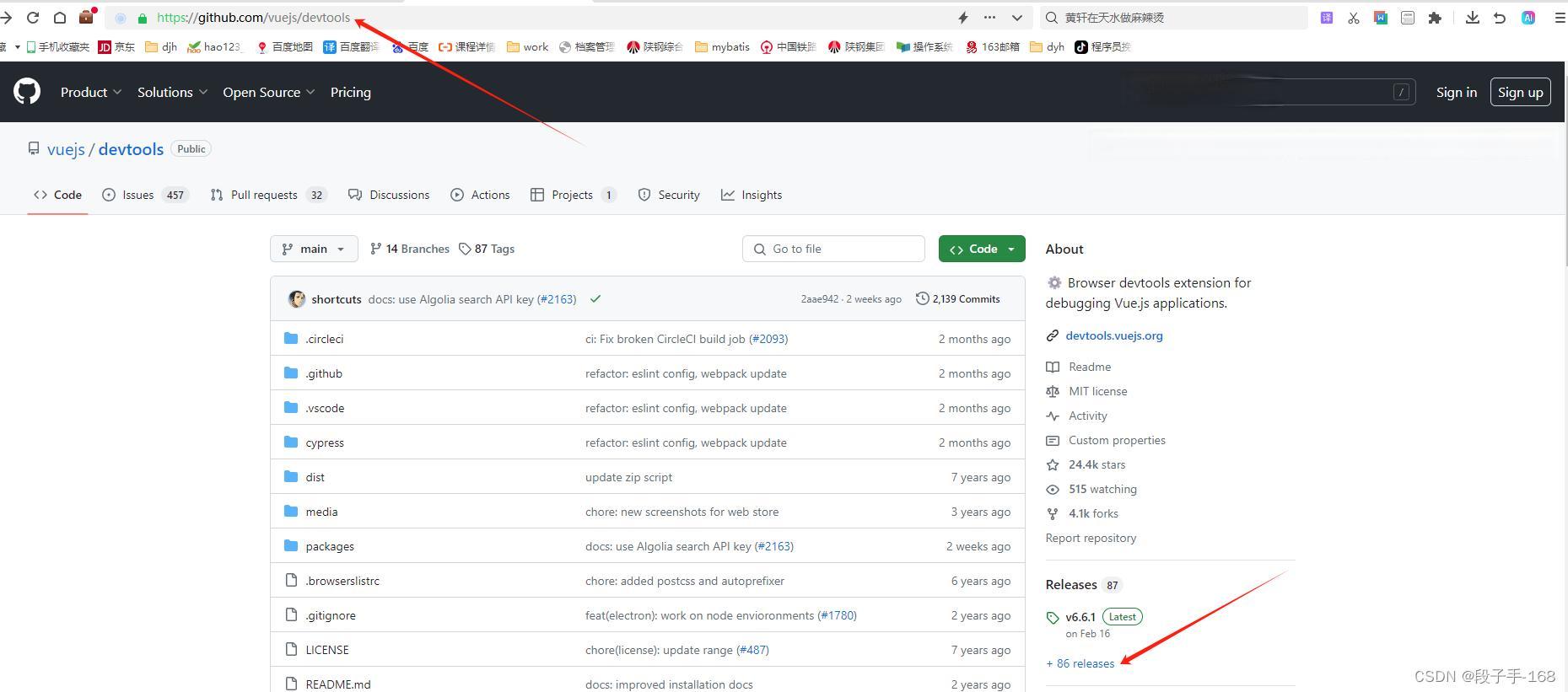Open the devtools.vuejs.org website link

click(1113, 335)
